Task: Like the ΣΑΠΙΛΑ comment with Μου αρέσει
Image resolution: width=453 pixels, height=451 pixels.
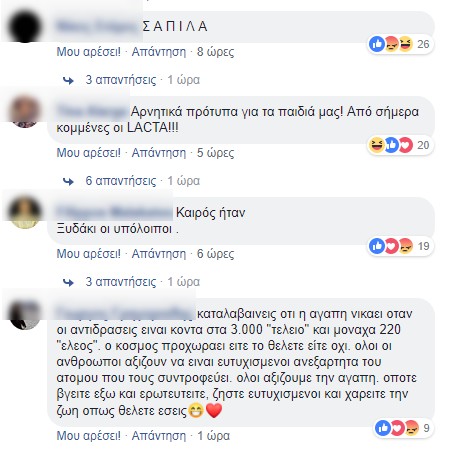Action: [x=89, y=52]
